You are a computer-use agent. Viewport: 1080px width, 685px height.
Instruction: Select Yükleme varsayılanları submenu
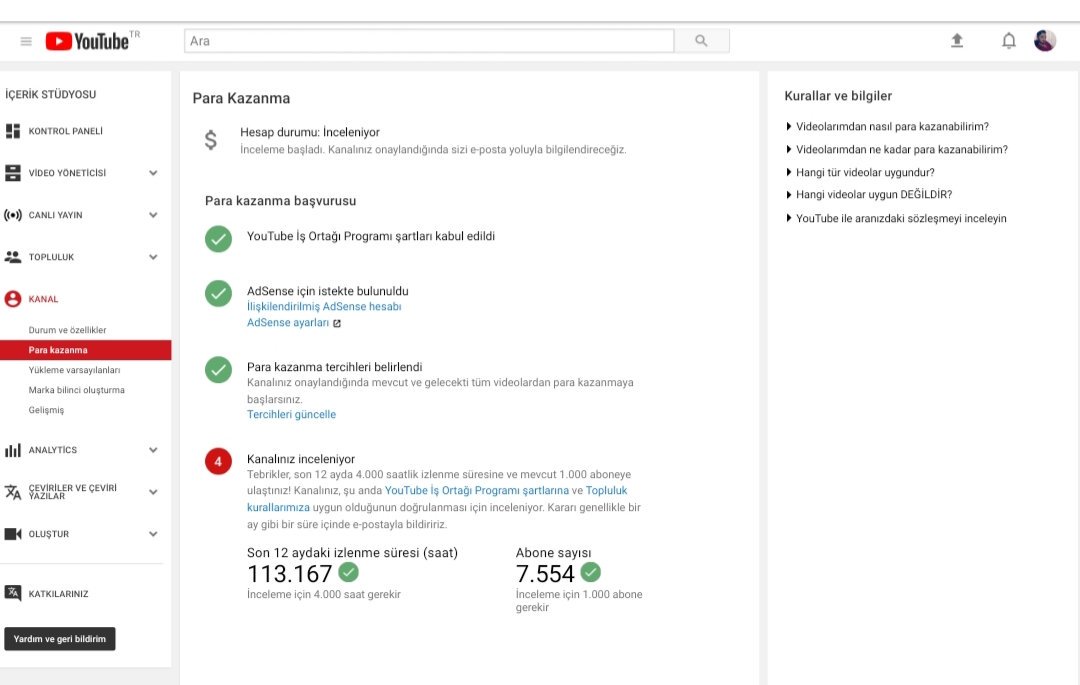[x=74, y=370]
